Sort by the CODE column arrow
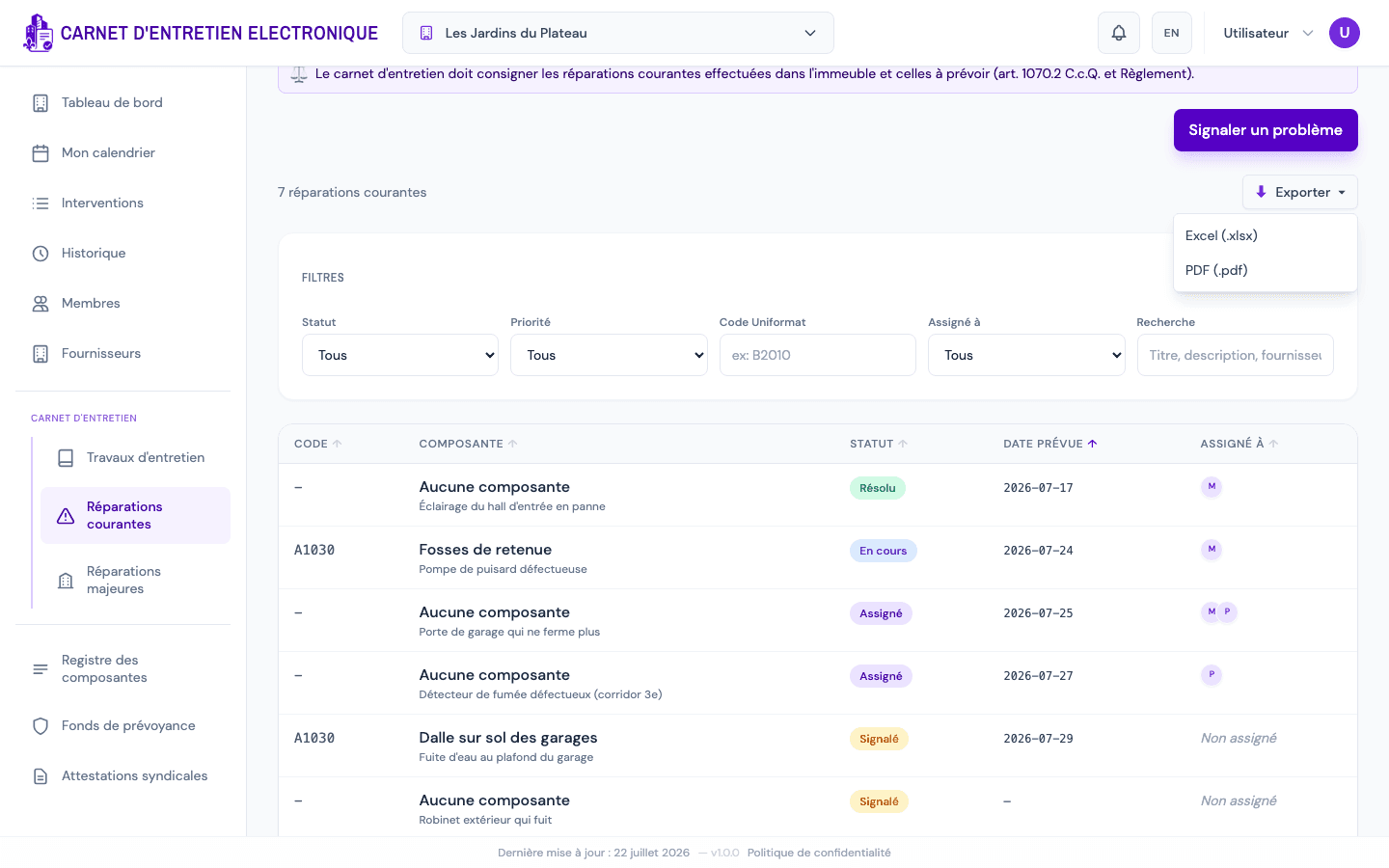This screenshot has width=1389, height=868. [x=337, y=444]
